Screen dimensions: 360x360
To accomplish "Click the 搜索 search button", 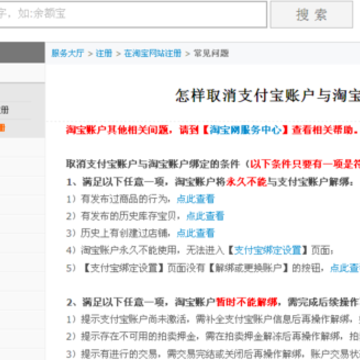I will (x=311, y=15).
